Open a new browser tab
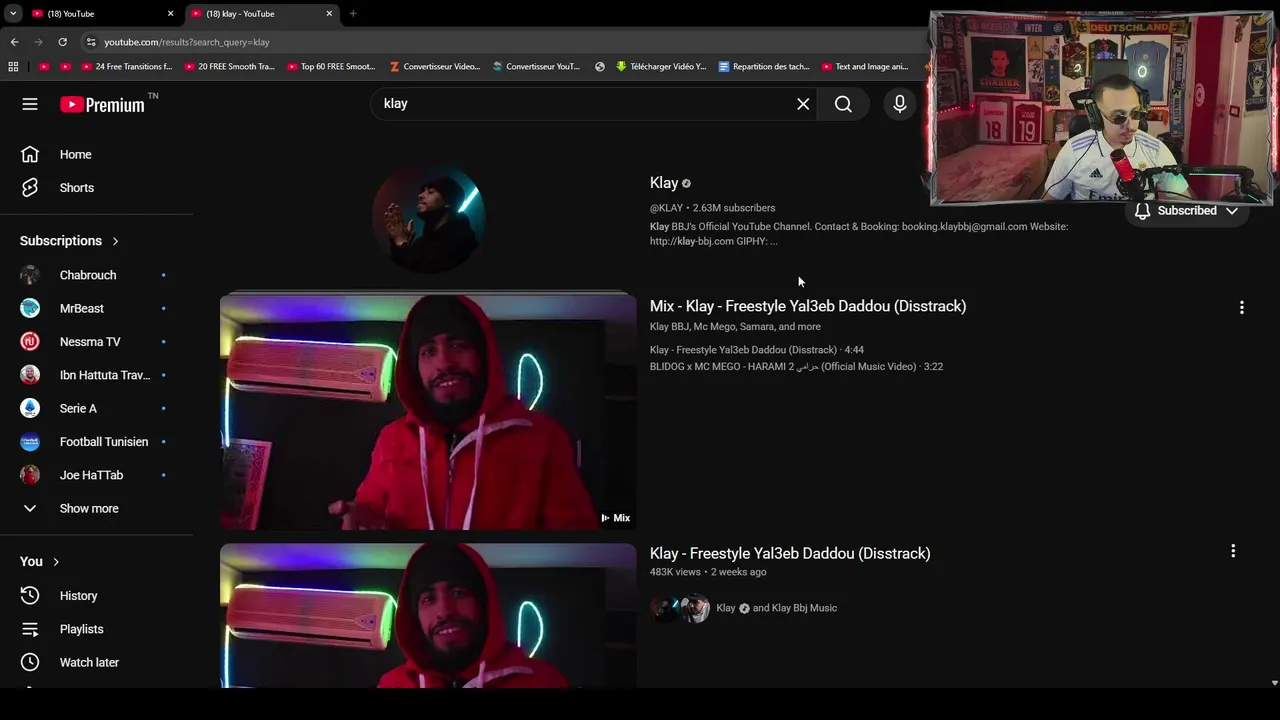 (353, 14)
